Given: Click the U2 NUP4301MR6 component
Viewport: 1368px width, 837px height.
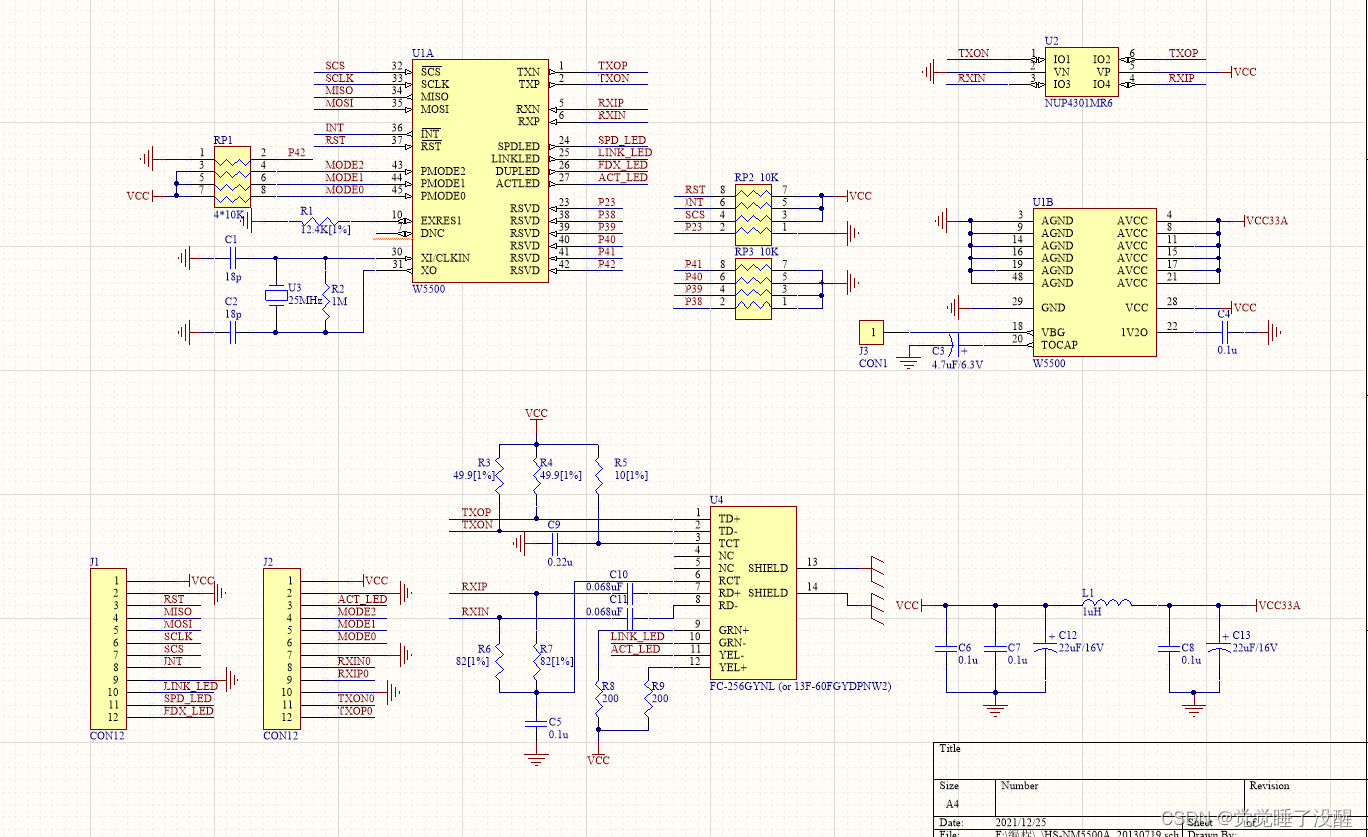Looking at the screenshot, I should click(1080, 72).
